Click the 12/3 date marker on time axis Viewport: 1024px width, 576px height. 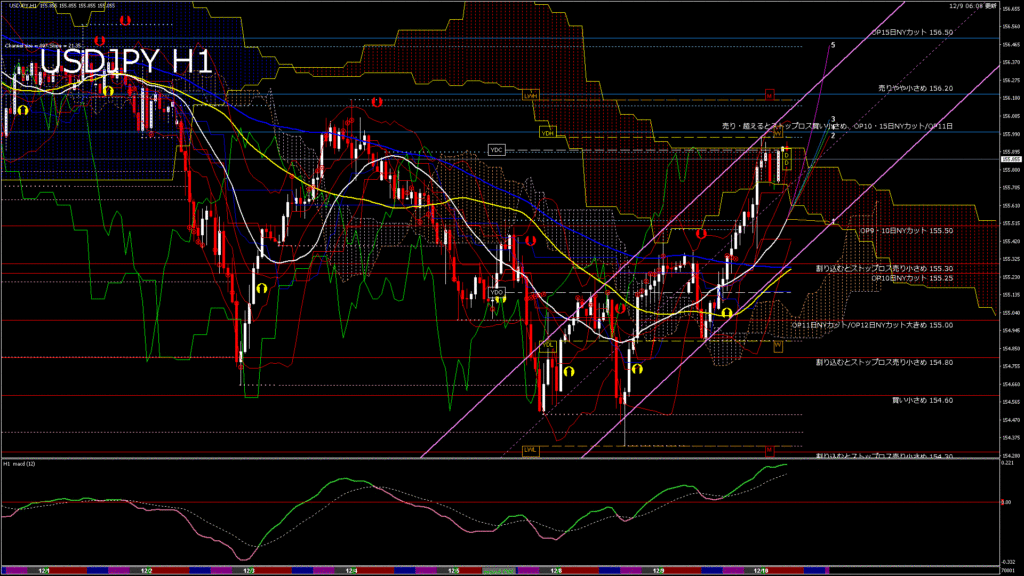click(x=248, y=571)
